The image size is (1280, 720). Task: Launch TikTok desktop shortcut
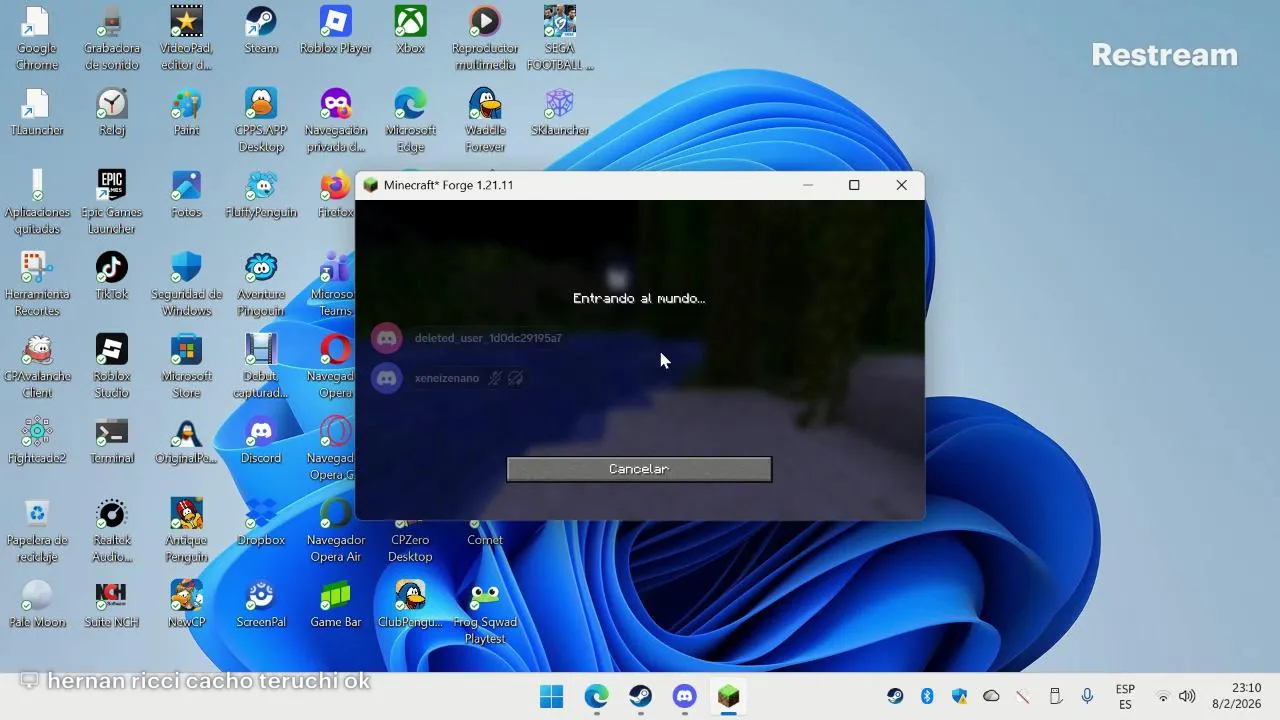pos(112,276)
